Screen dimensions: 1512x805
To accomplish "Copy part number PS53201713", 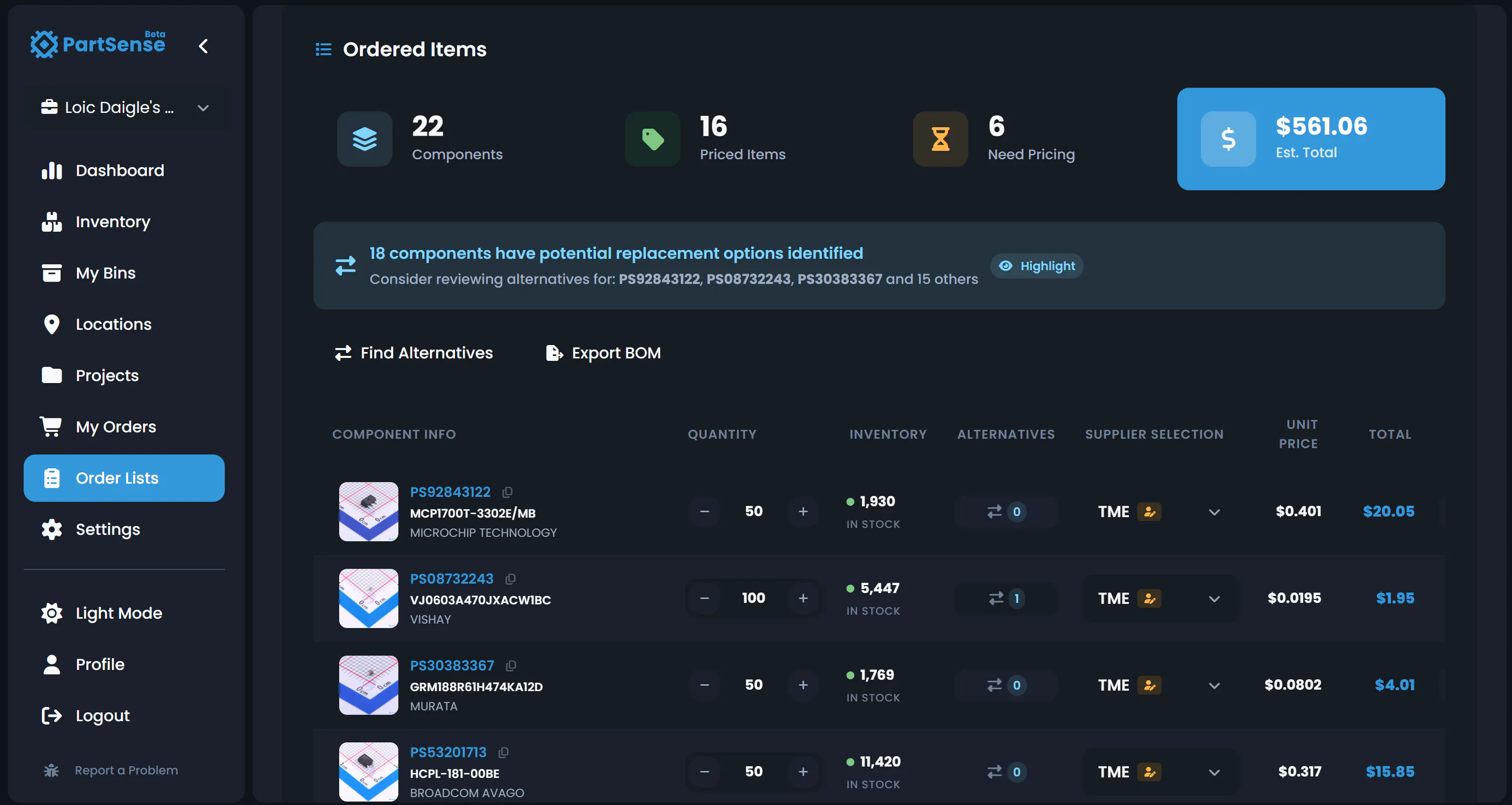I will 504,752.
